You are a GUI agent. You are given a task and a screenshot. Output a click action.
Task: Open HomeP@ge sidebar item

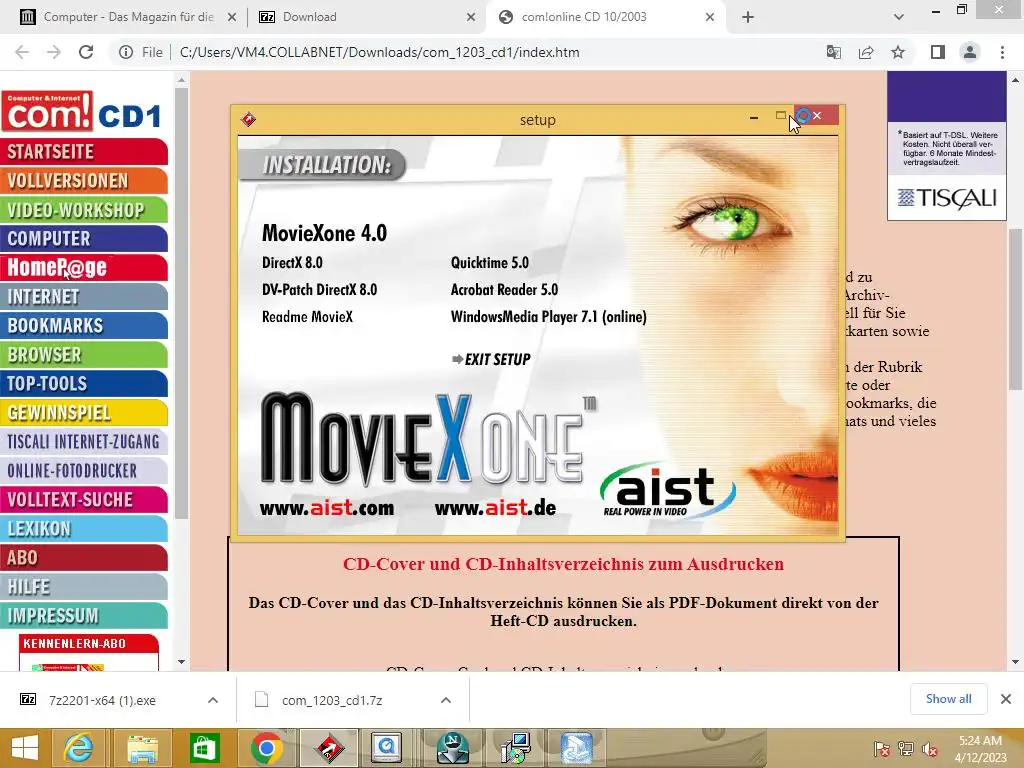point(84,268)
